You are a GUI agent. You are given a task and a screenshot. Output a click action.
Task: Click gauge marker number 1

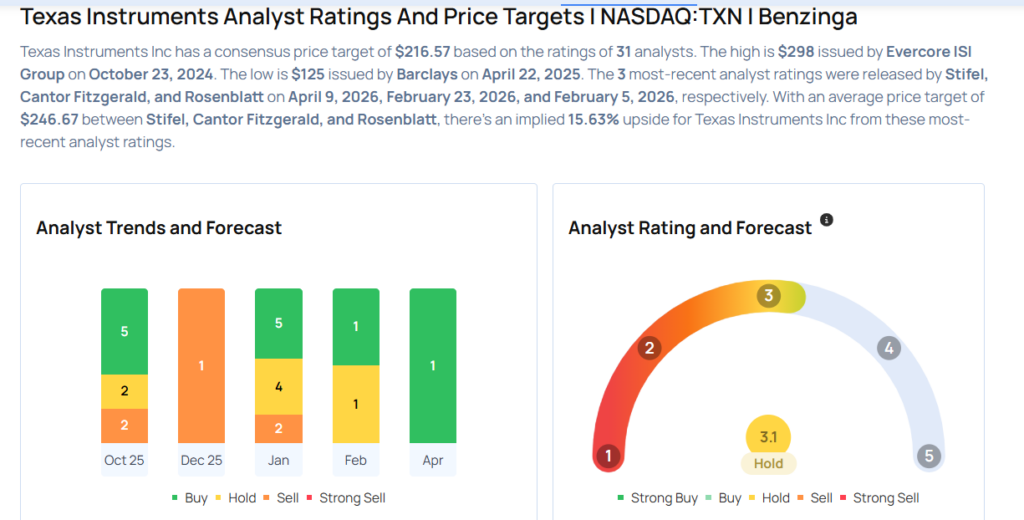[607, 457]
